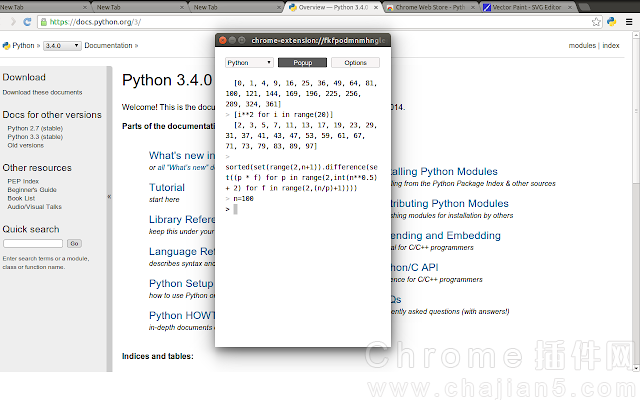Click the address bar URL

(x=95, y=22)
